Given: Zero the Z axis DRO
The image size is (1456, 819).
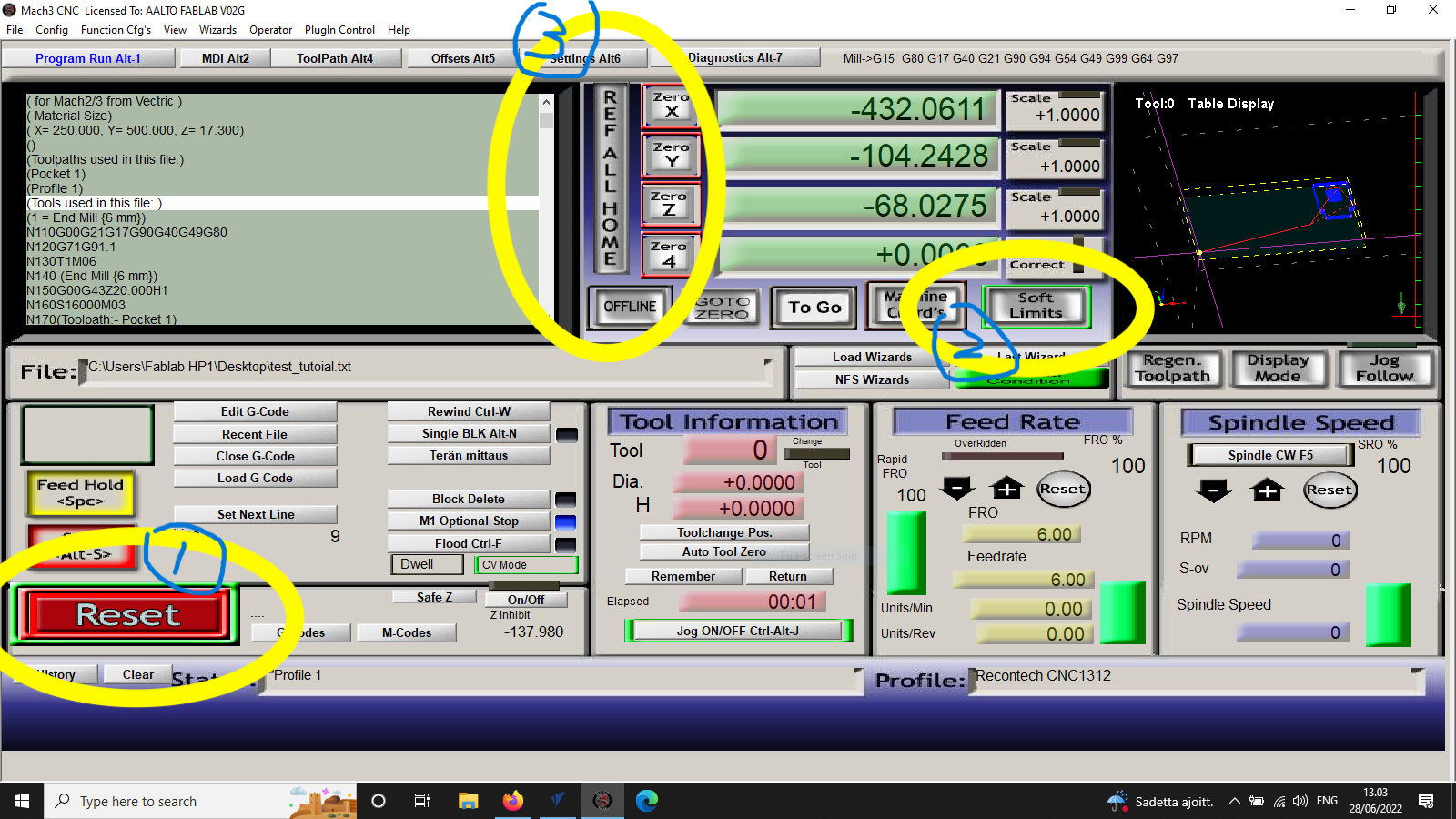Looking at the screenshot, I should [670, 204].
